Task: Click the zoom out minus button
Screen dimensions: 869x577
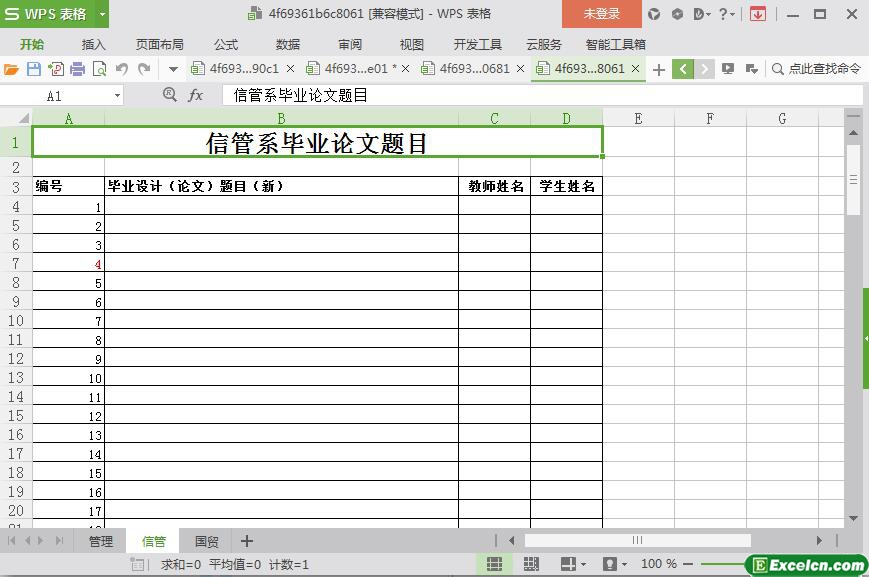Action: coord(688,564)
